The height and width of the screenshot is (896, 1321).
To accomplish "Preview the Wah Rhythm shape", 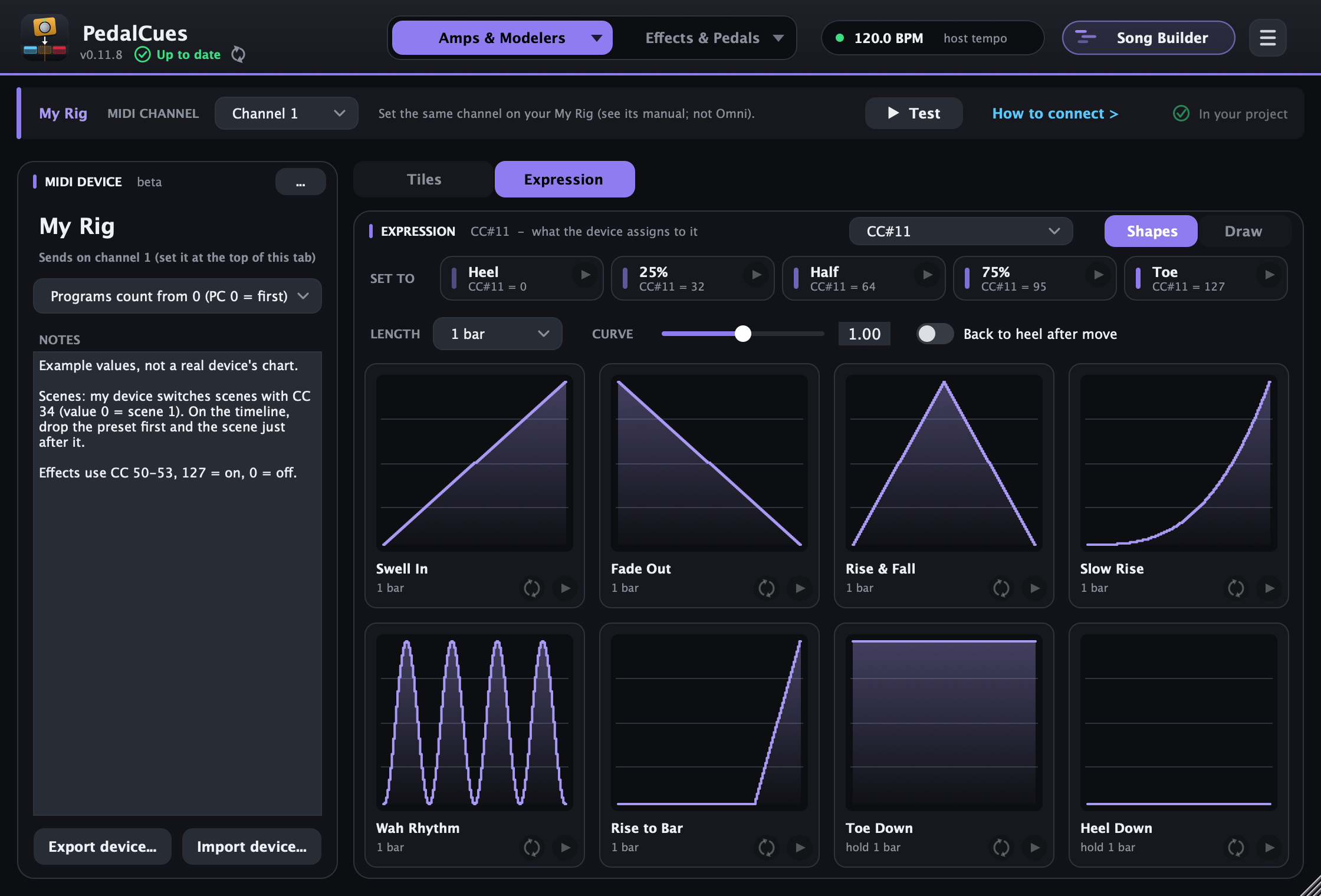I will (x=566, y=847).
